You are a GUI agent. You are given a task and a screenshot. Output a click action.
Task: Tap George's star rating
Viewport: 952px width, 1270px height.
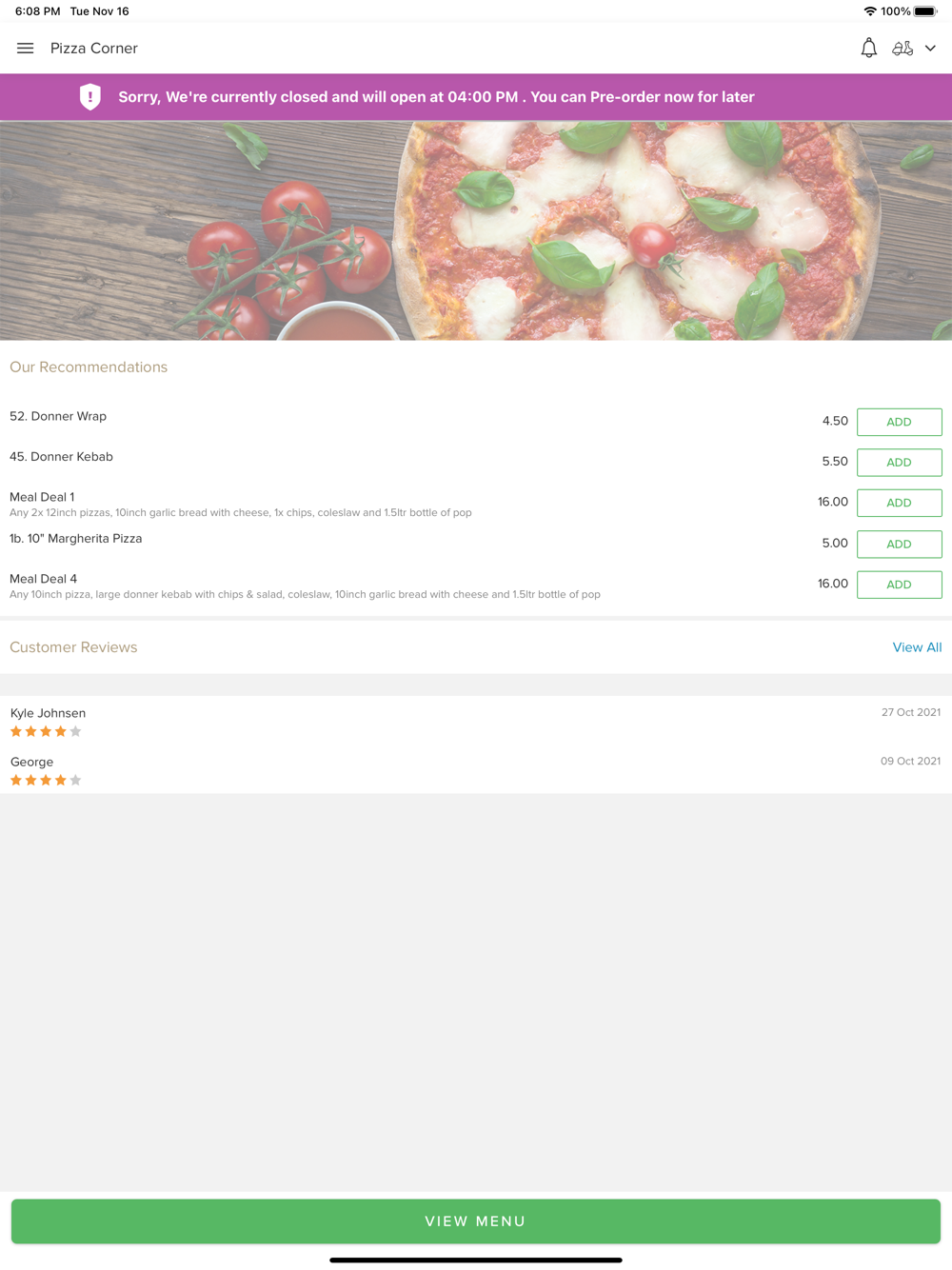46,780
